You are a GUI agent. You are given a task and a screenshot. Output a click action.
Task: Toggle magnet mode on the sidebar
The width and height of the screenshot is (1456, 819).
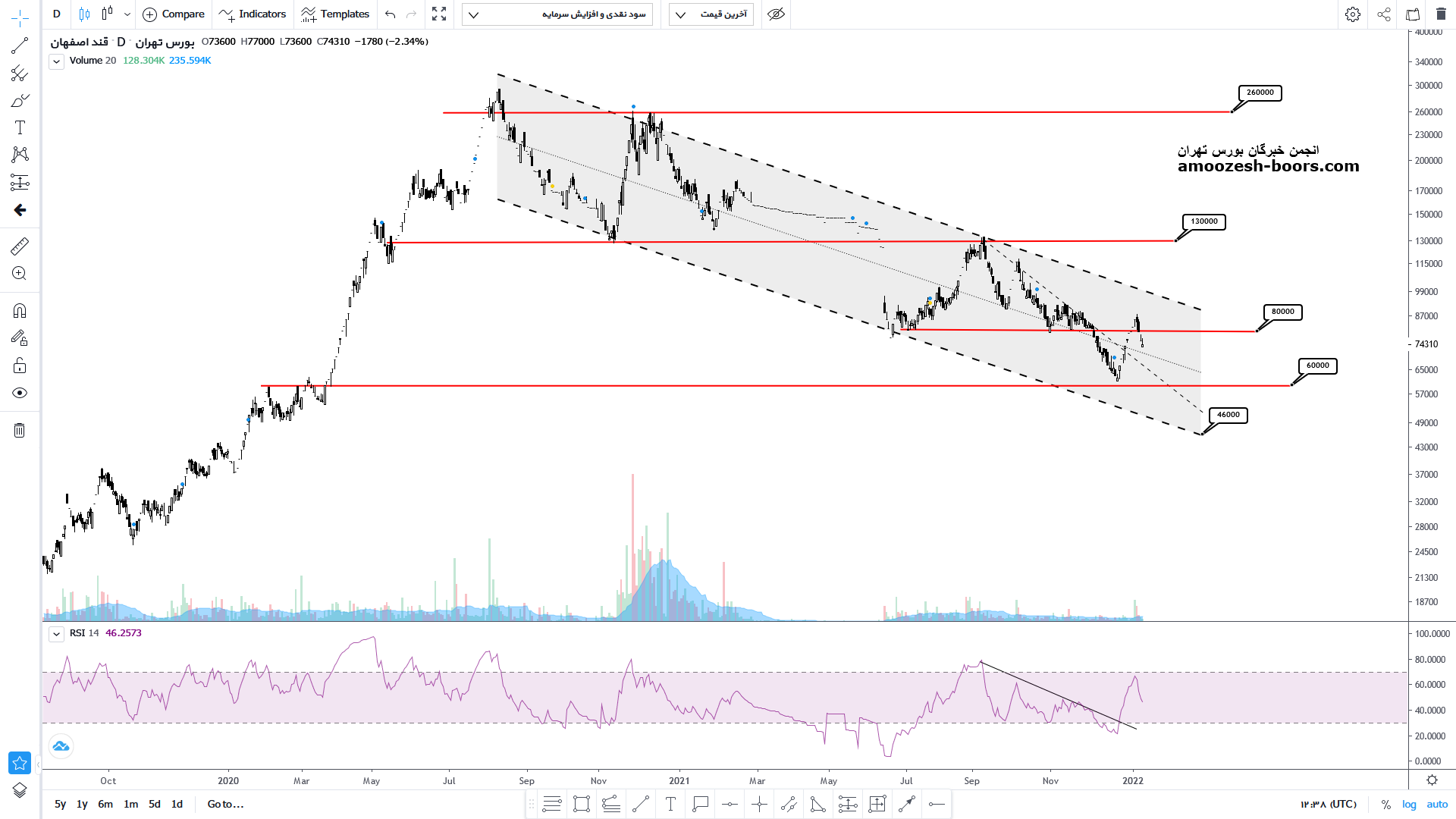(x=20, y=311)
